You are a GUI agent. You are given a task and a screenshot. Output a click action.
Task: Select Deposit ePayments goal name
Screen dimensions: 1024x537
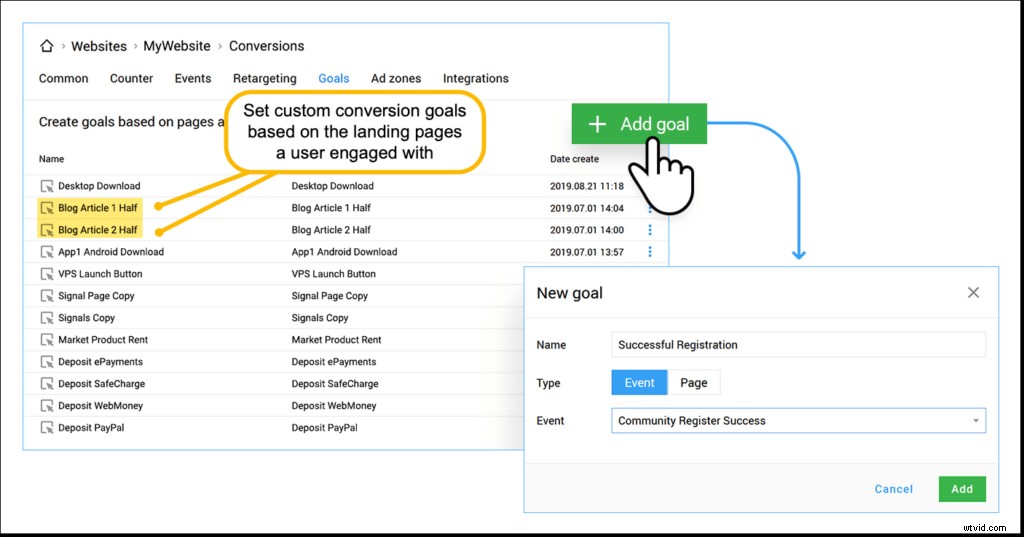point(101,362)
